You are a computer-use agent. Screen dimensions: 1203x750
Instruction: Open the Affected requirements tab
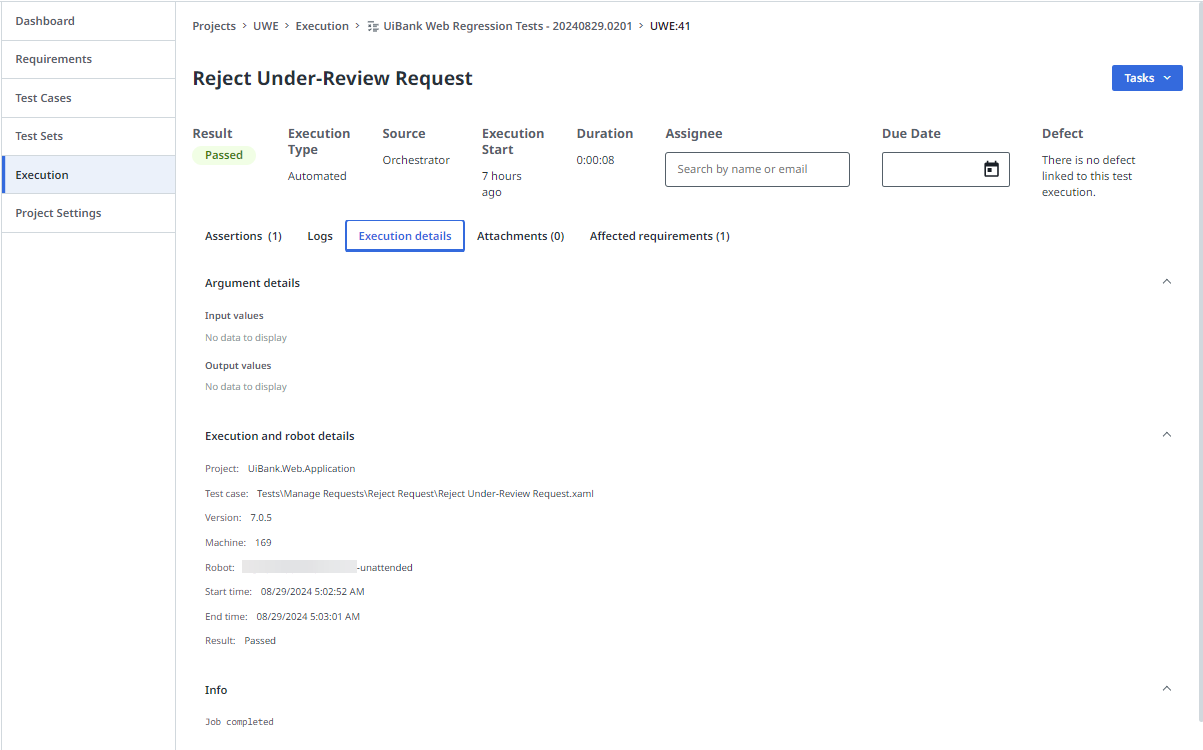(659, 235)
